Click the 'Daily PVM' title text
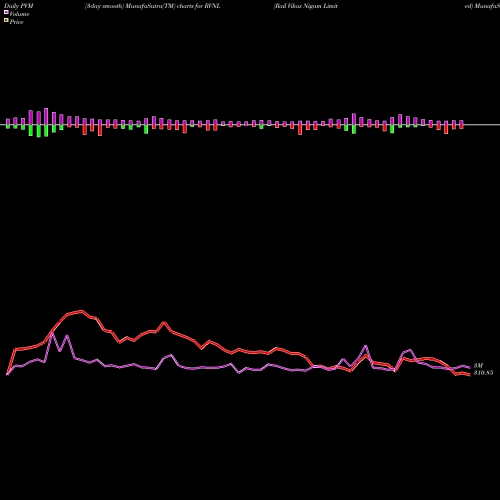Viewport: 500px width, 500px height. [18, 6]
